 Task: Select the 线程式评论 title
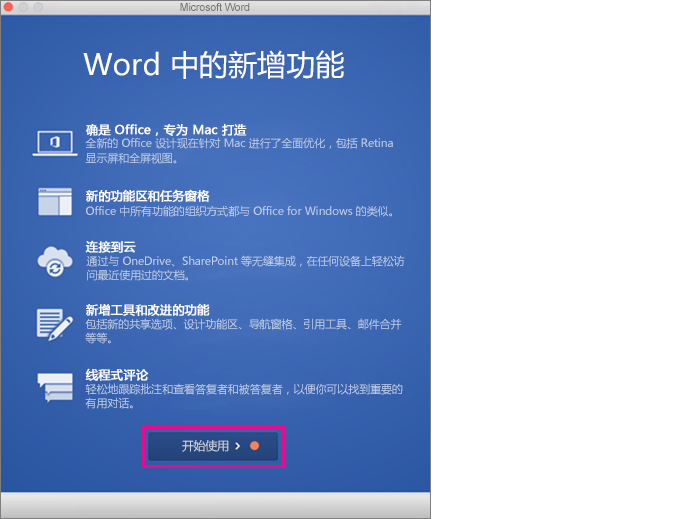click(x=117, y=375)
